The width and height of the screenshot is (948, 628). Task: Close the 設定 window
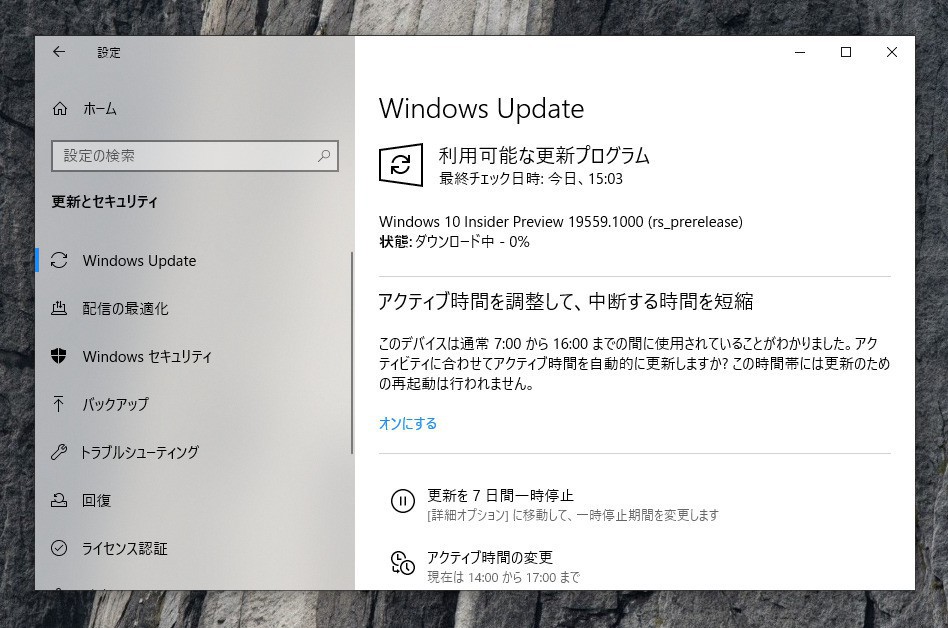click(892, 53)
